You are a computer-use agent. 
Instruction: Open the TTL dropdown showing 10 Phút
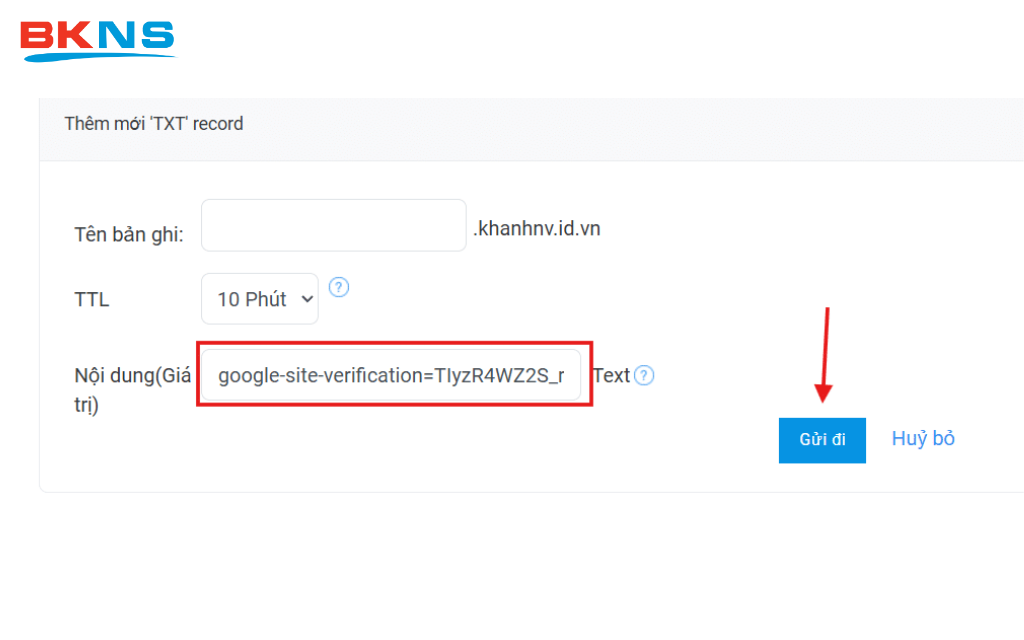[259, 299]
